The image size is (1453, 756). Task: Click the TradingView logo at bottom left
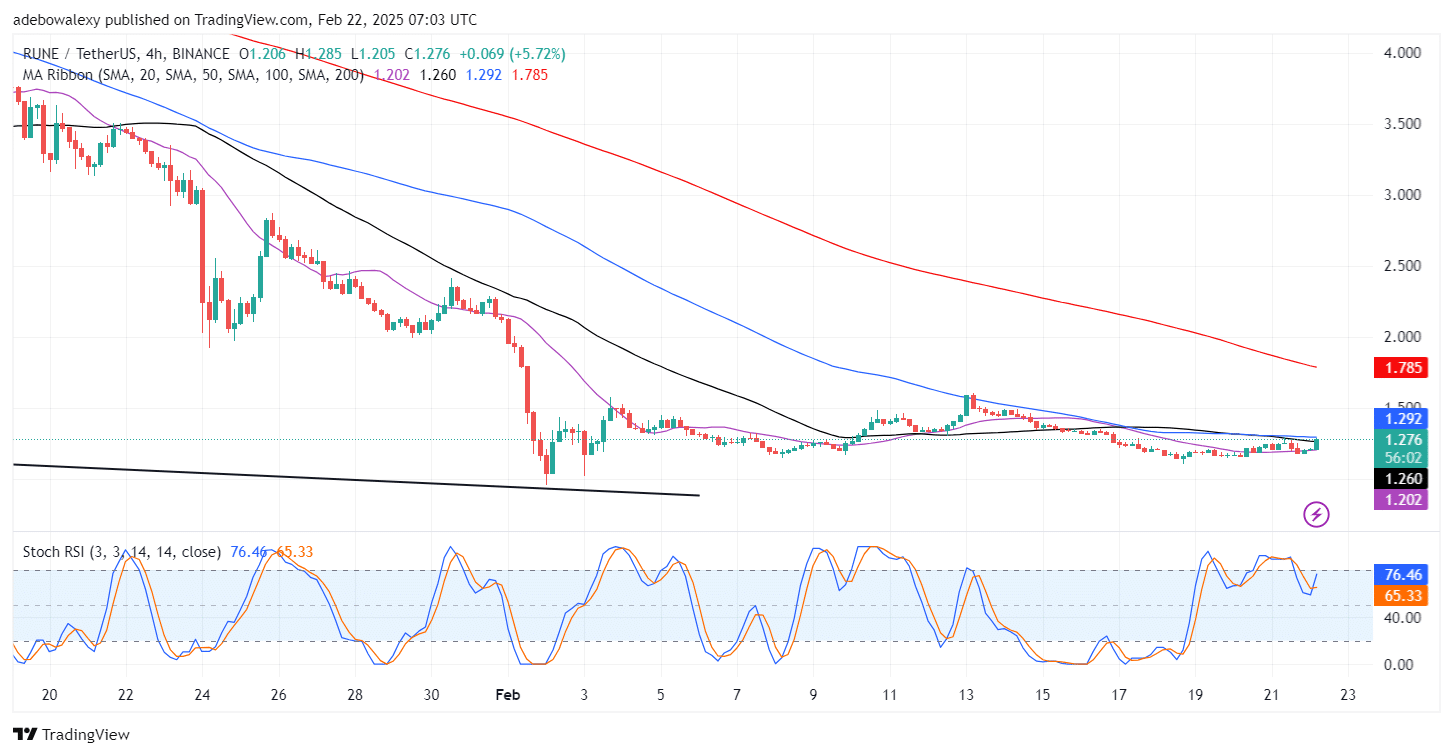[72, 735]
